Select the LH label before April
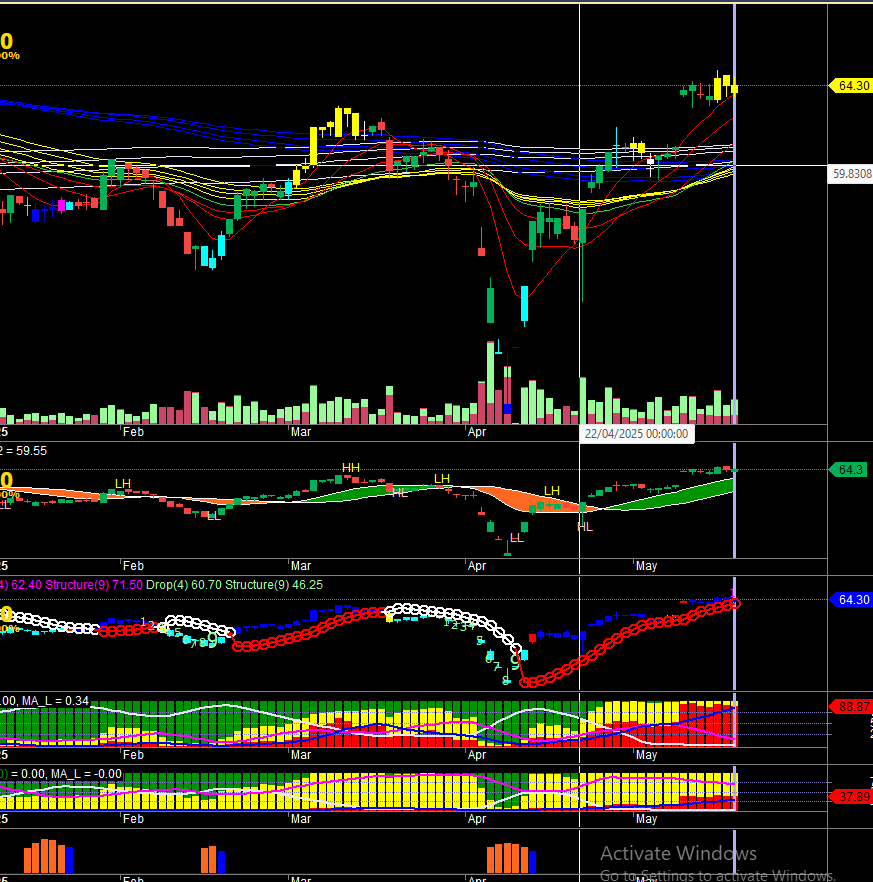The width and height of the screenshot is (873, 882). [442, 479]
